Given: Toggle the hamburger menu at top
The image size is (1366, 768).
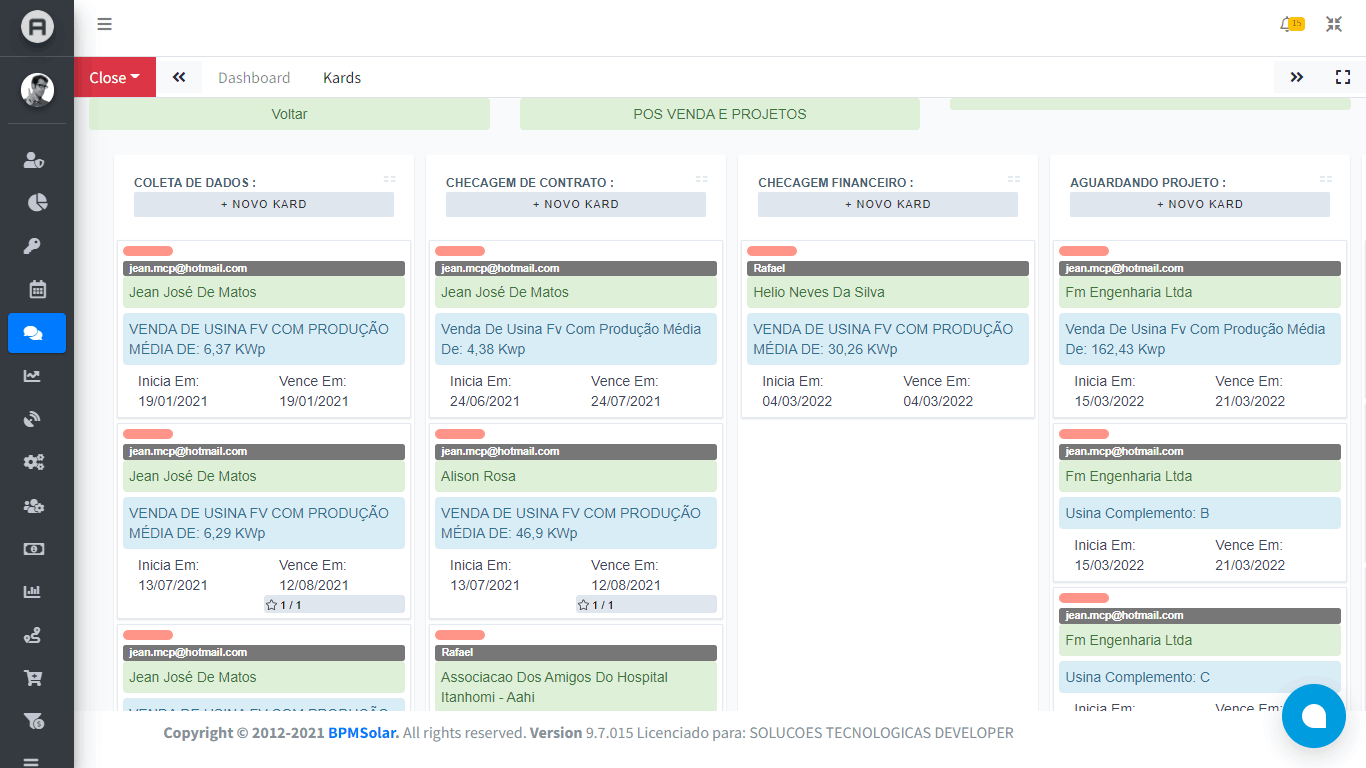Looking at the screenshot, I should 105,25.
